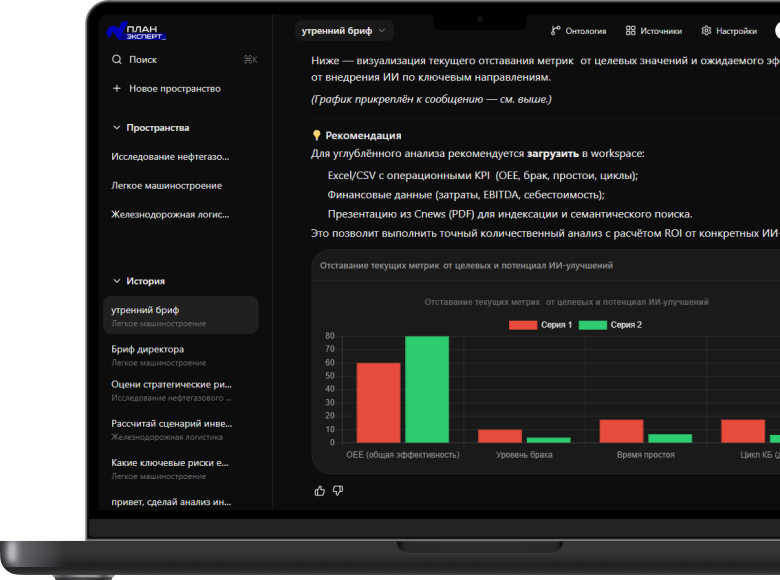Collapse the Пространства section
Image resolution: width=780 pixels, height=580 pixels.
point(117,128)
